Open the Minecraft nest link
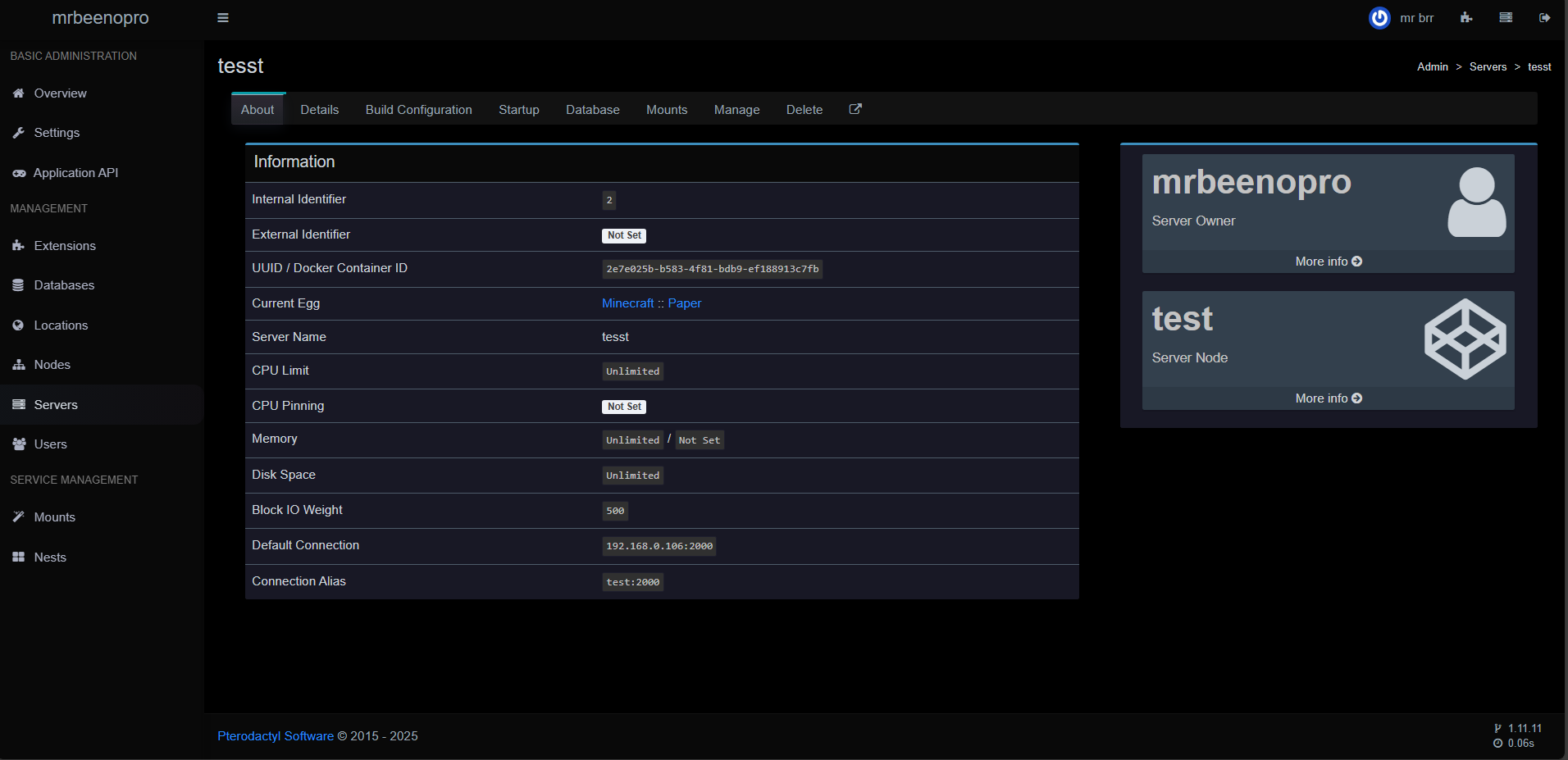This screenshot has height=760, width=1568. [627, 303]
